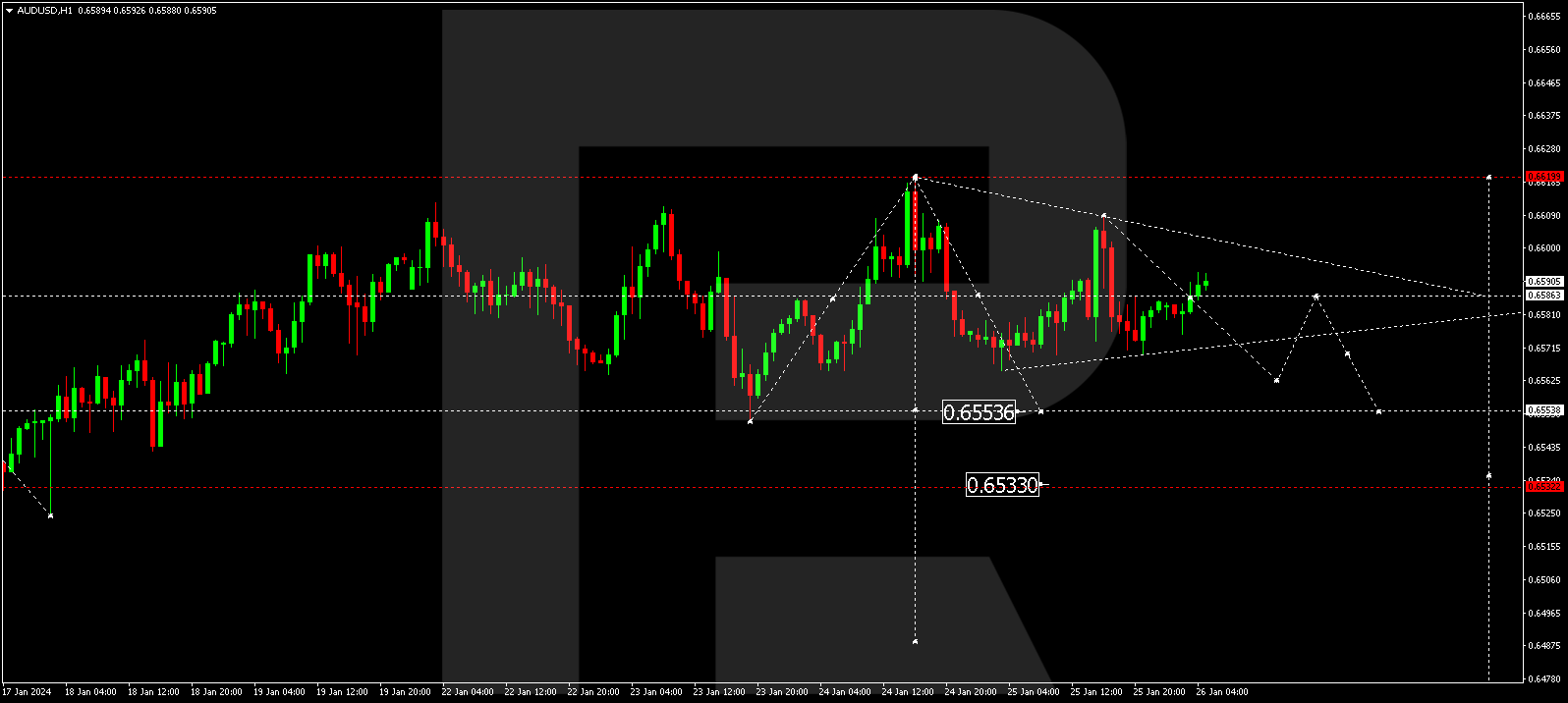Click the 22 Jan 04:00 time label
1568x703 pixels.
468,692
